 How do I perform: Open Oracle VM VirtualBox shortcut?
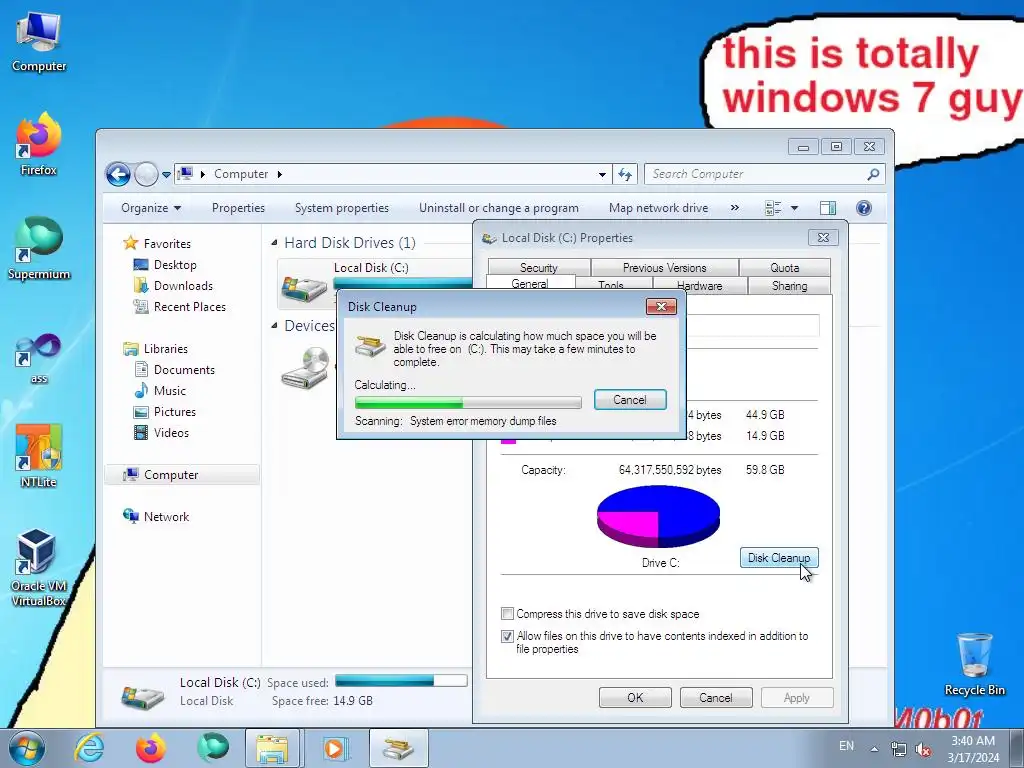pyautogui.click(x=39, y=567)
